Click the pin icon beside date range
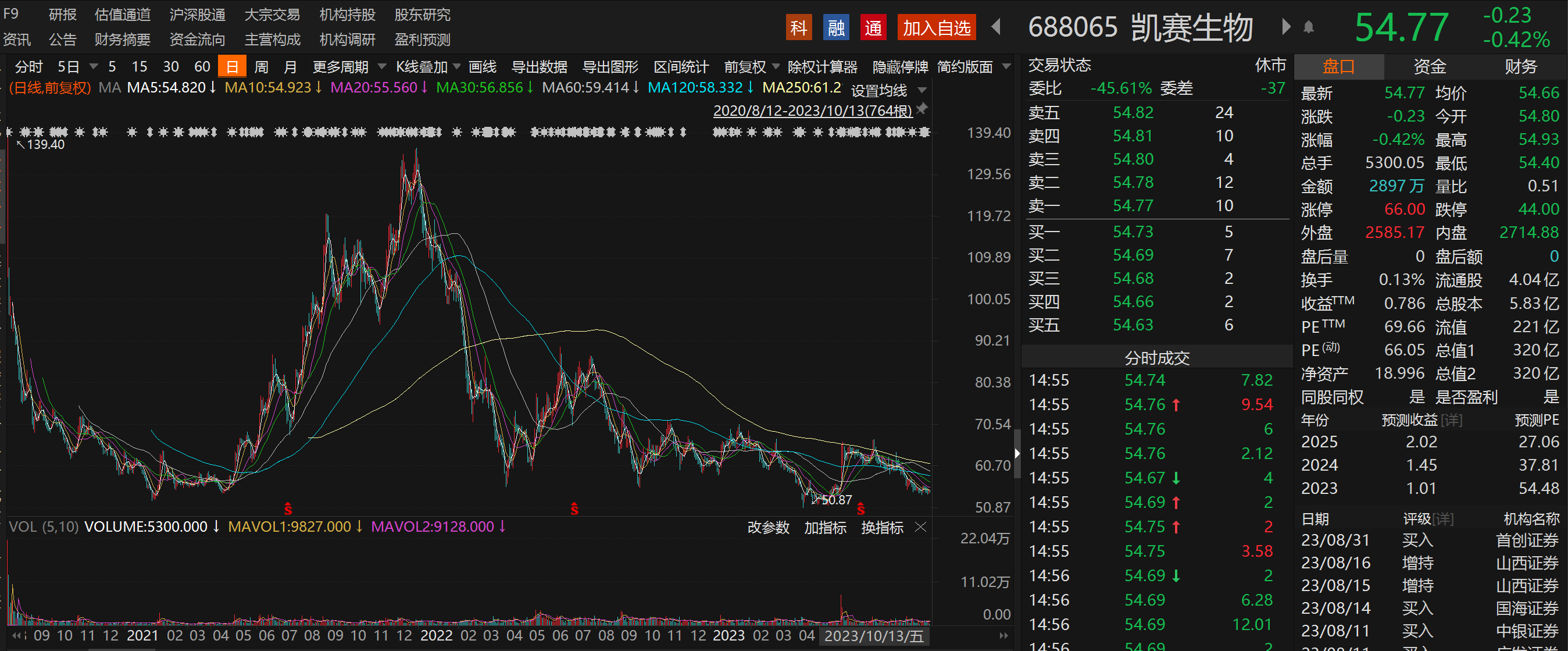This screenshot has height=651, width=1568. point(922,109)
